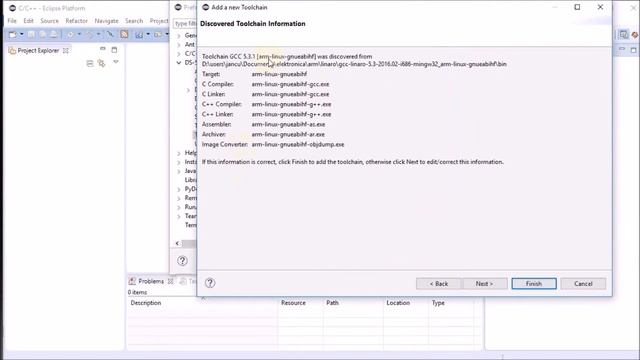Collapse the DS-5 node in Preferences

(179, 63)
